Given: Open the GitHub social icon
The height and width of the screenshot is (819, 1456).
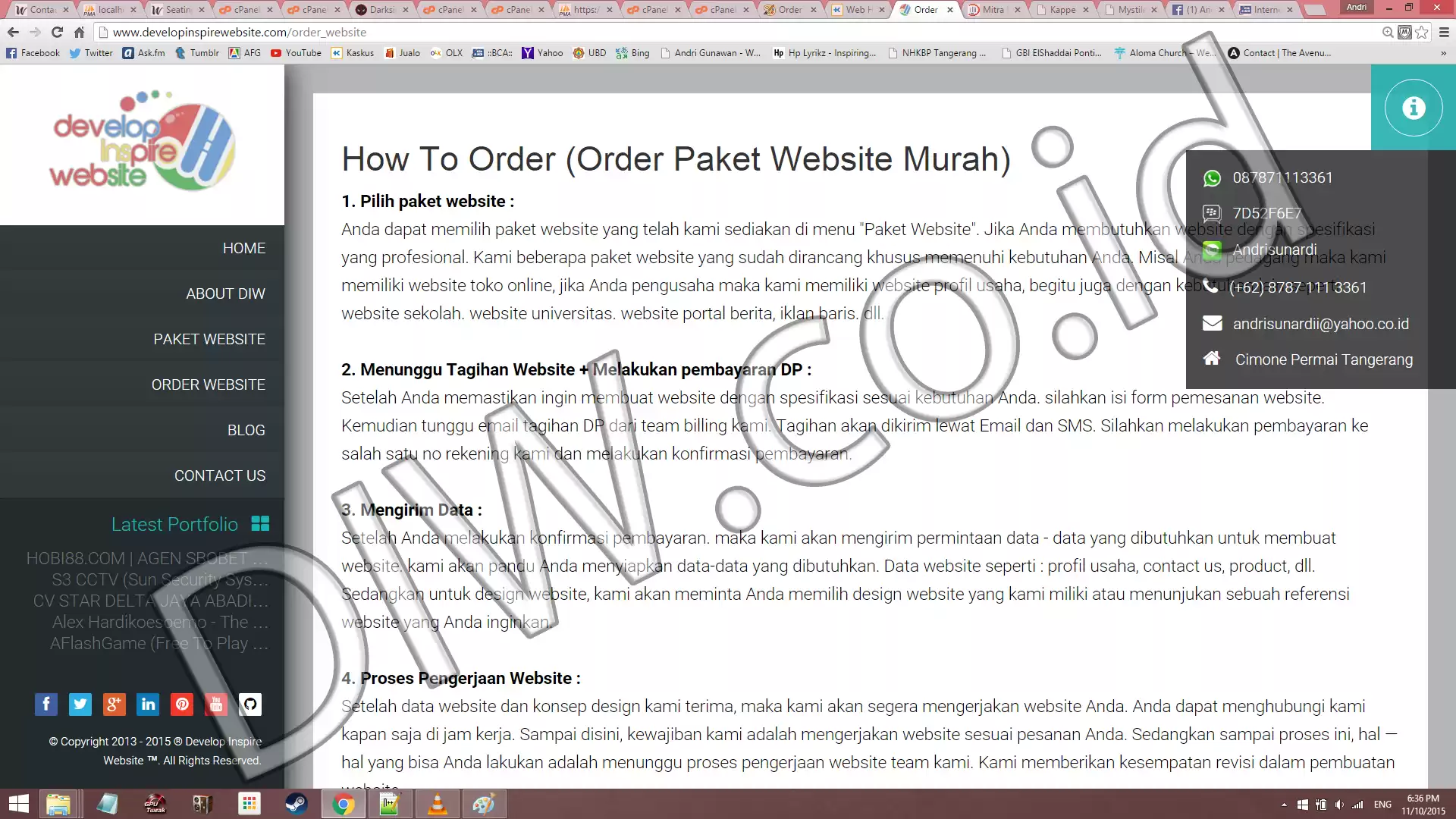Looking at the screenshot, I should click(x=250, y=704).
